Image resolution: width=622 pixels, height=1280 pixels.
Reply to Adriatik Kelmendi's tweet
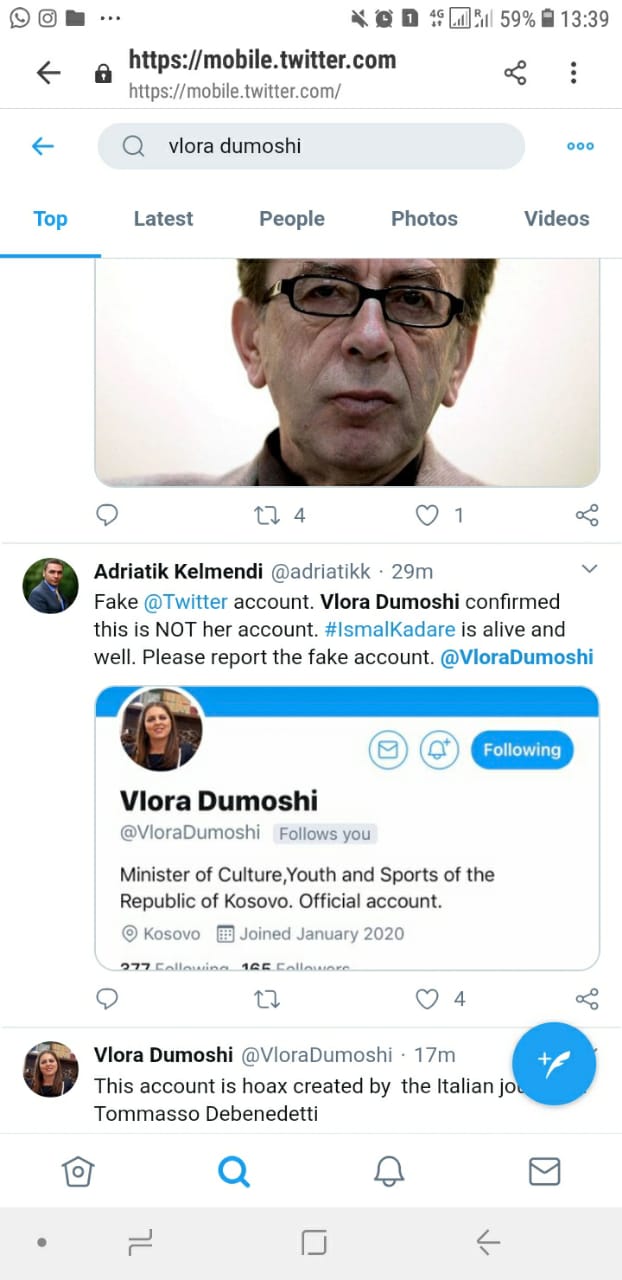point(107,998)
